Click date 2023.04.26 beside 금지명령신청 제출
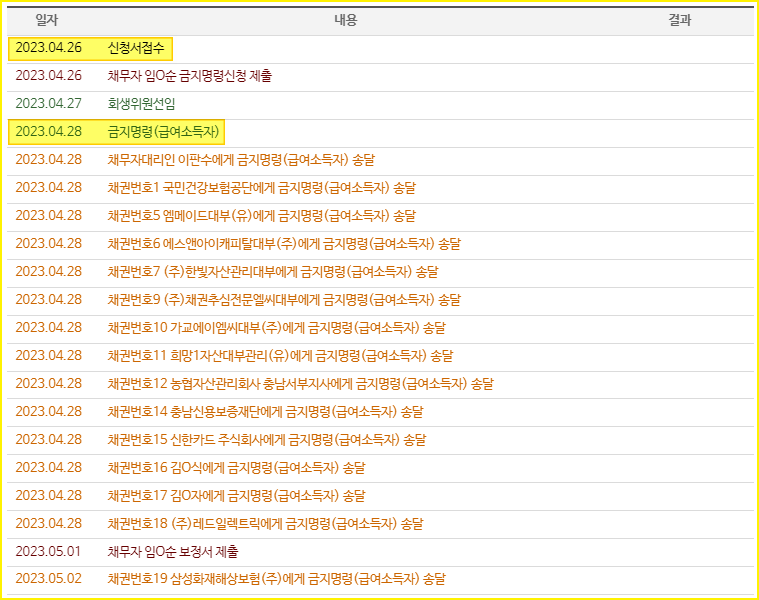 tap(48, 76)
